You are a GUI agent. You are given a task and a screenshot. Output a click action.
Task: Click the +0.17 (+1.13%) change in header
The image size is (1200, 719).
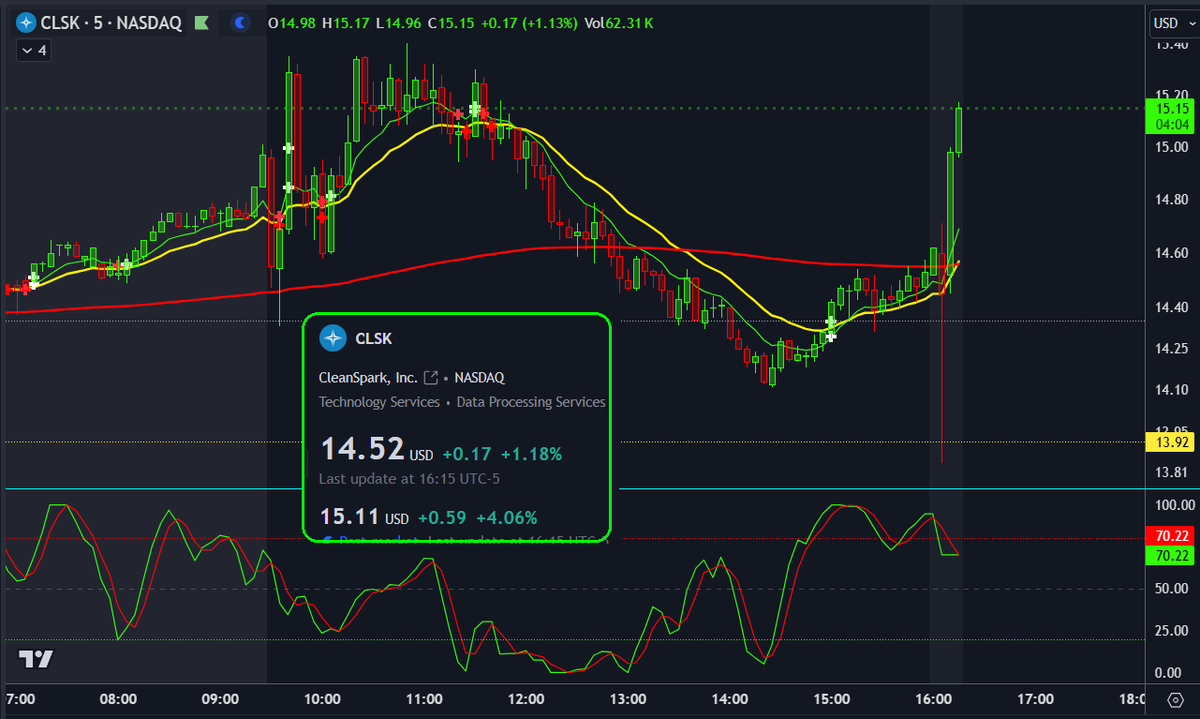(528, 22)
